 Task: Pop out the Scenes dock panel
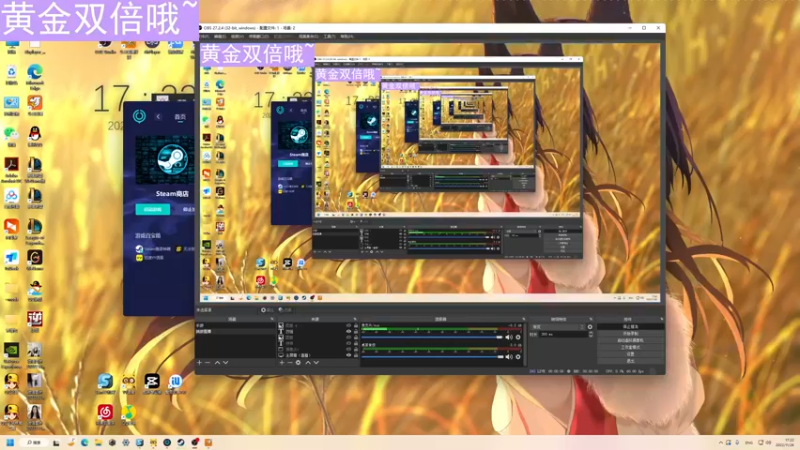tap(272, 319)
